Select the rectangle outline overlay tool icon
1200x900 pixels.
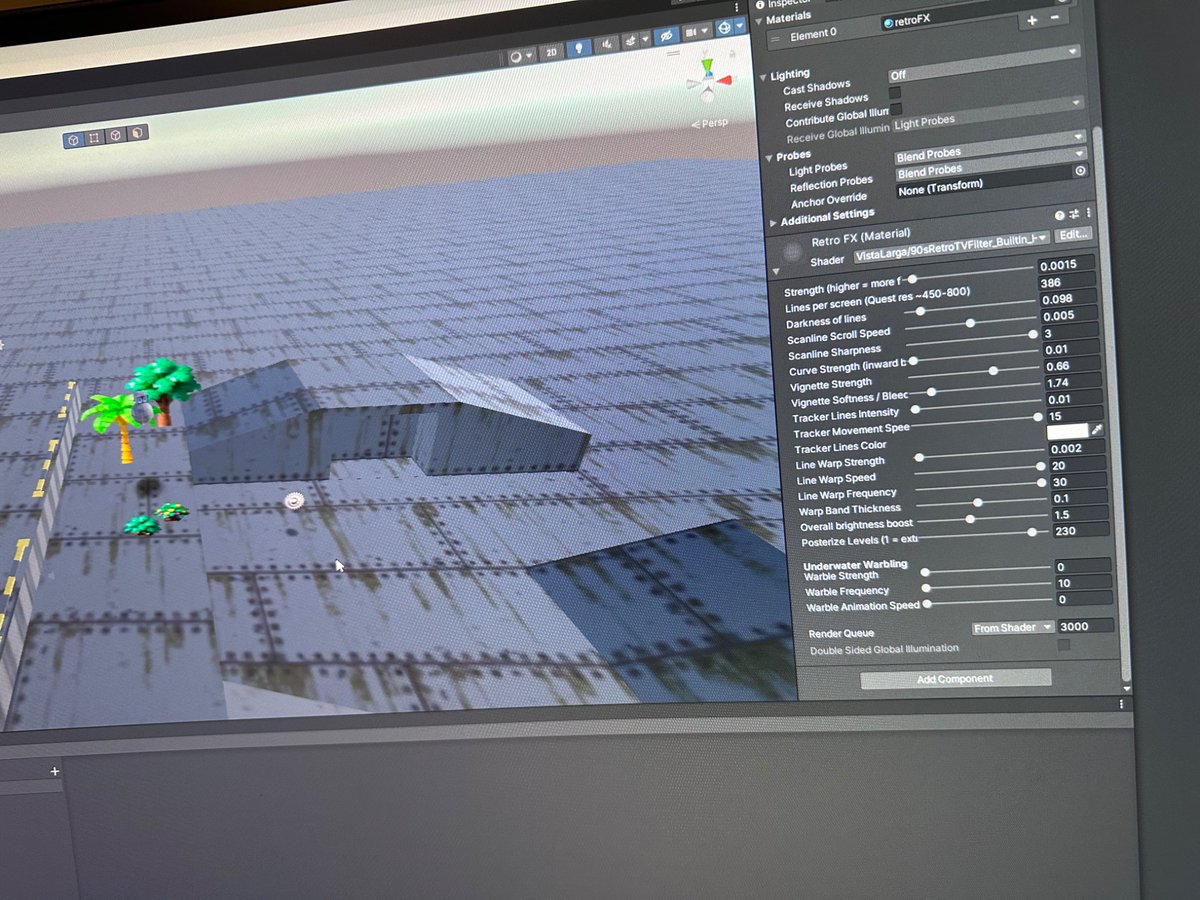tap(93, 137)
